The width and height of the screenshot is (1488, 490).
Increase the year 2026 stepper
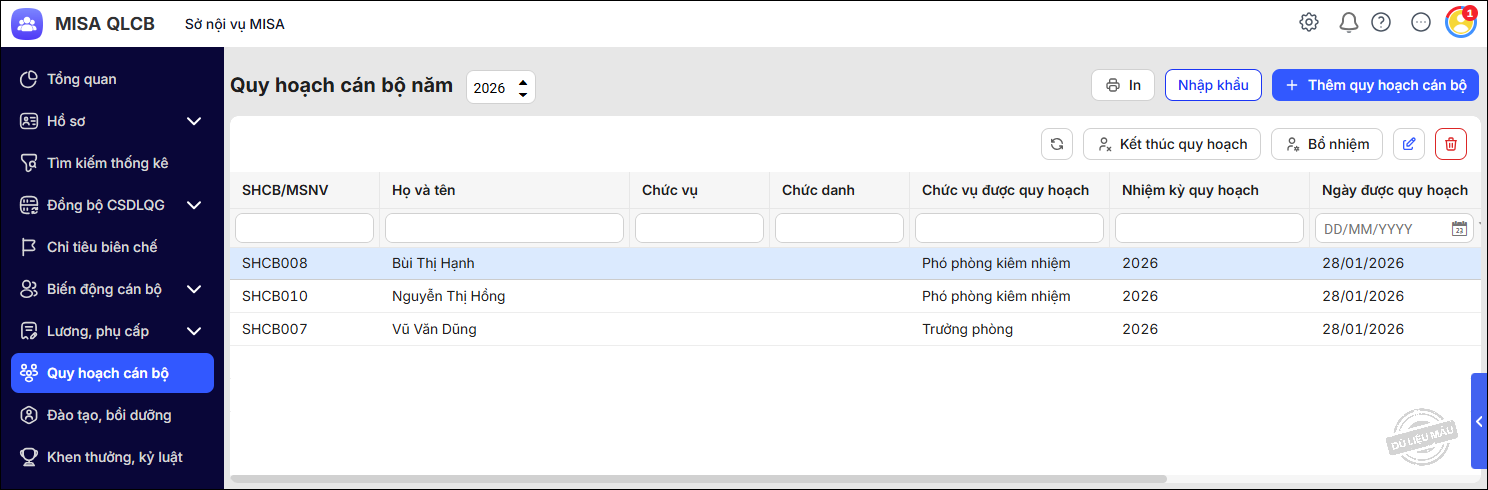point(522,80)
